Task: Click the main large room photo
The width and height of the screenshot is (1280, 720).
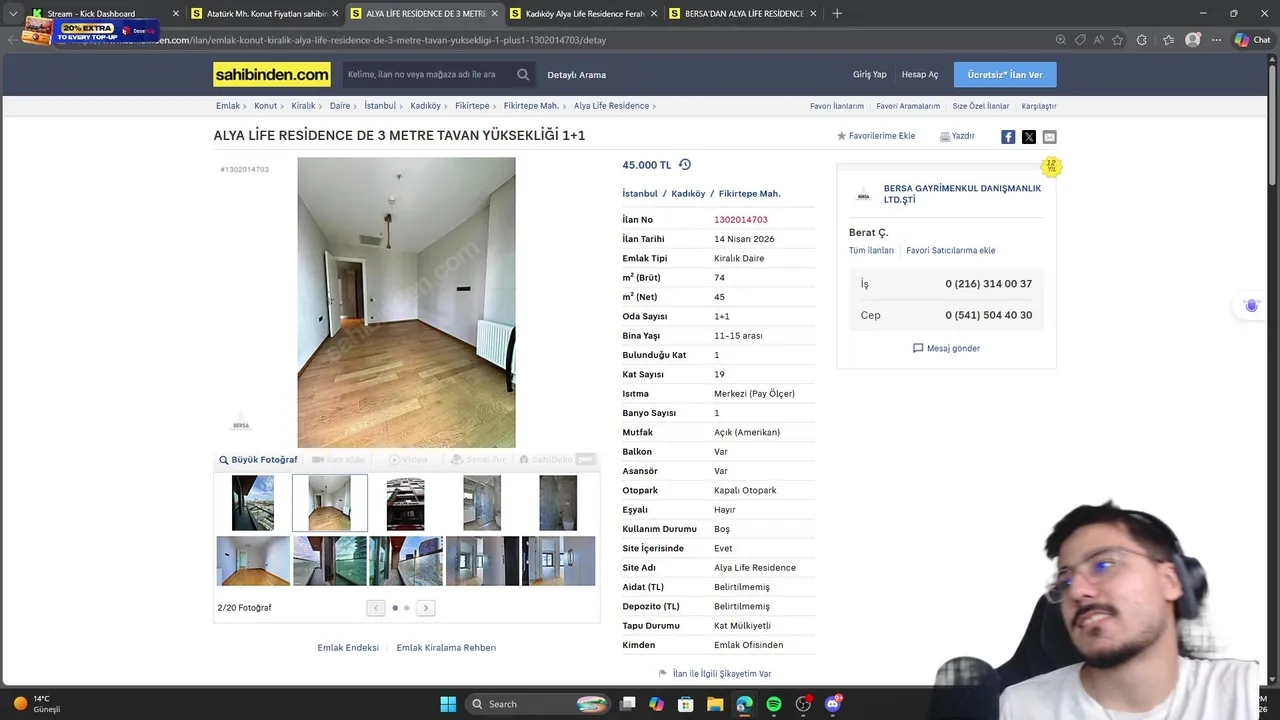Action: (406, 303)
